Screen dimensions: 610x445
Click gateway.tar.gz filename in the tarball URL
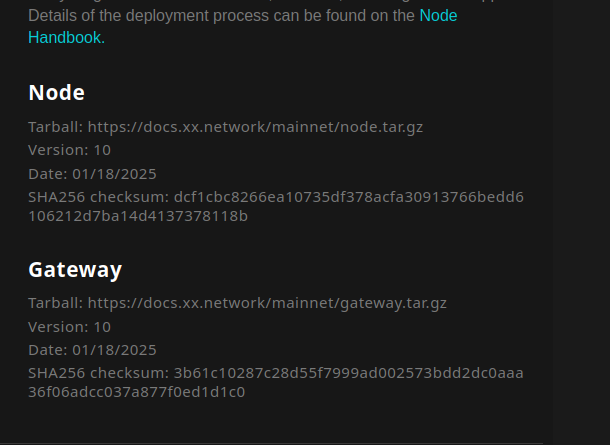click(403, 303)
